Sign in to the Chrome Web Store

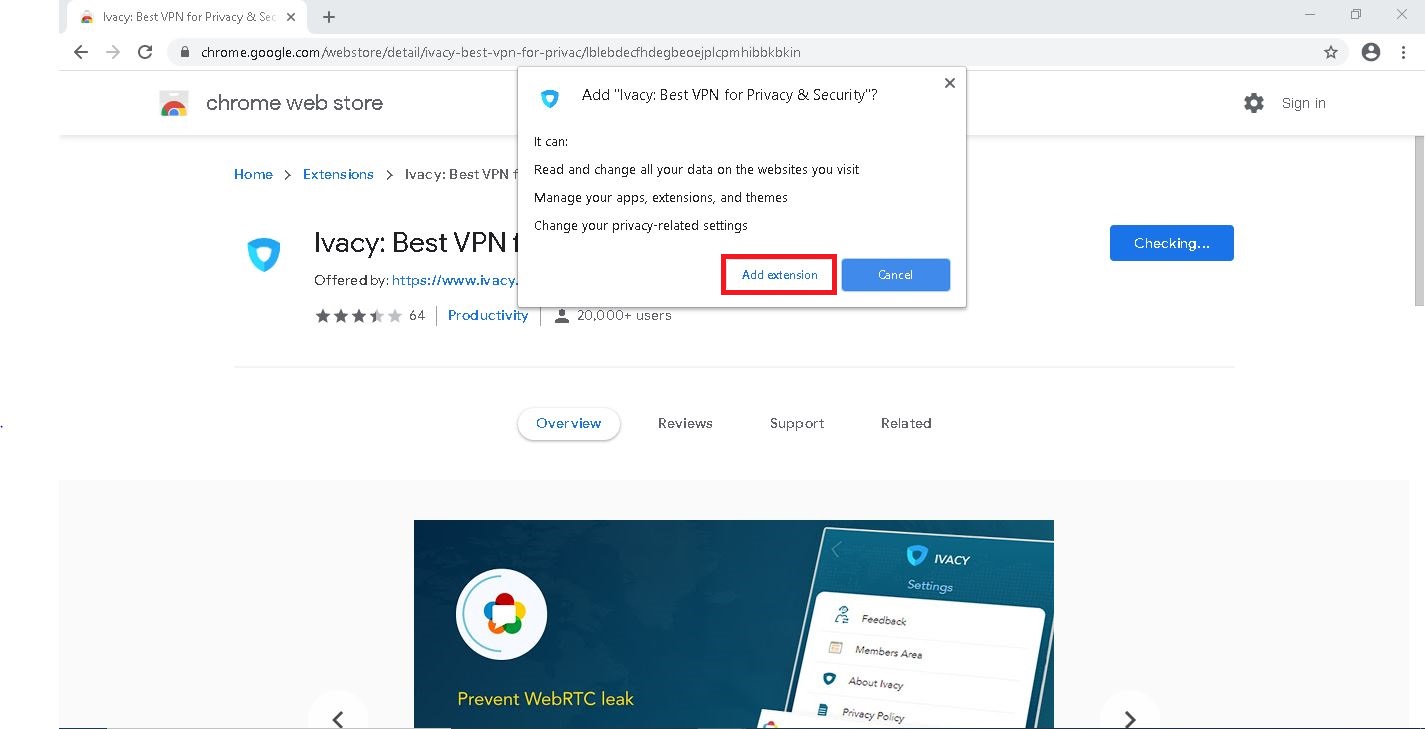click(1303, 103)
